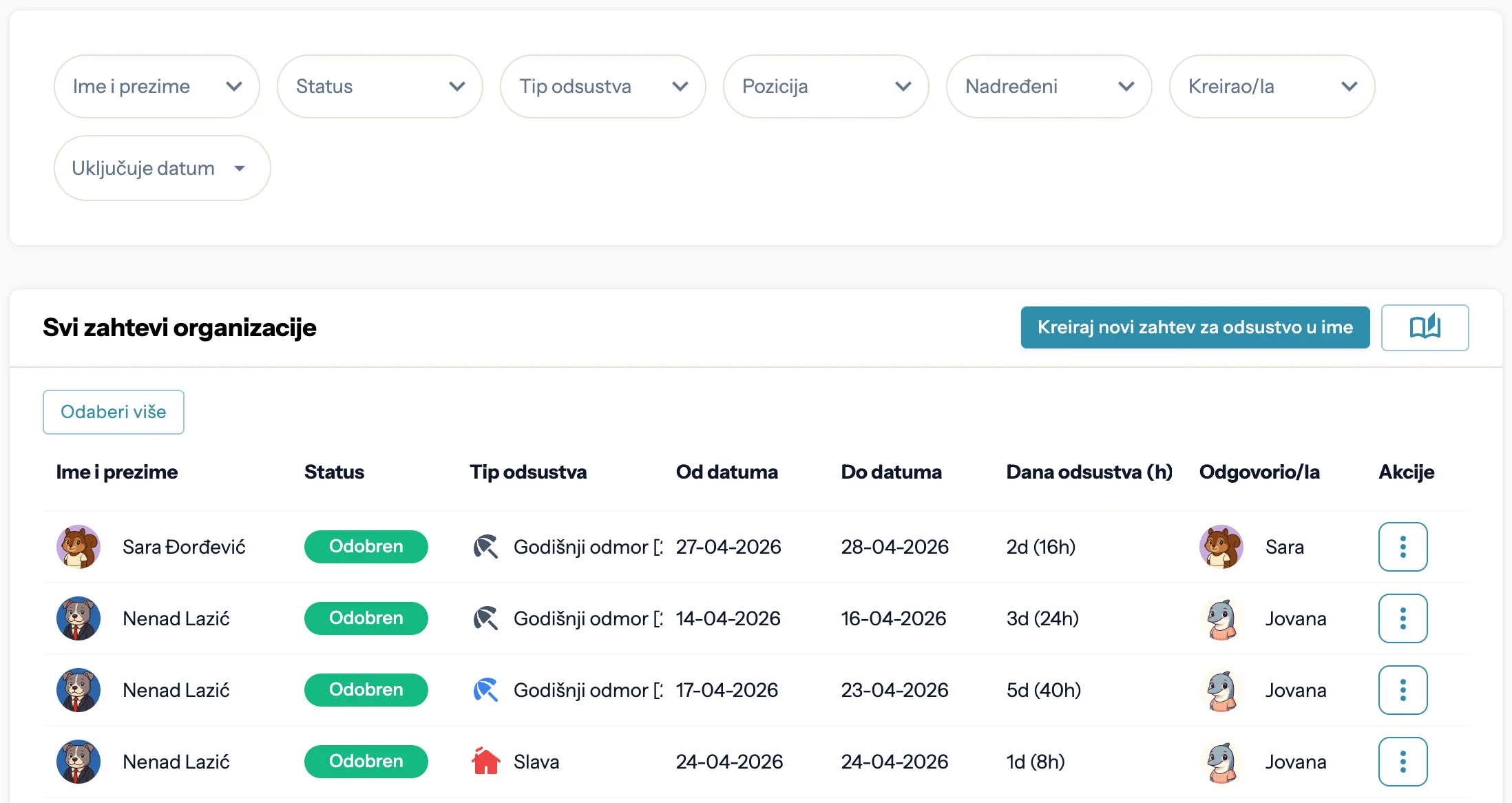Click the open book guide icon button
This screenshot has width=1512, height=803.
click(1424, 327)
